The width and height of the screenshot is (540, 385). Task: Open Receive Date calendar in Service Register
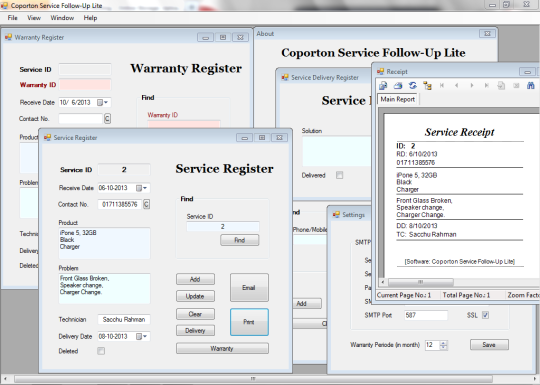142,188
